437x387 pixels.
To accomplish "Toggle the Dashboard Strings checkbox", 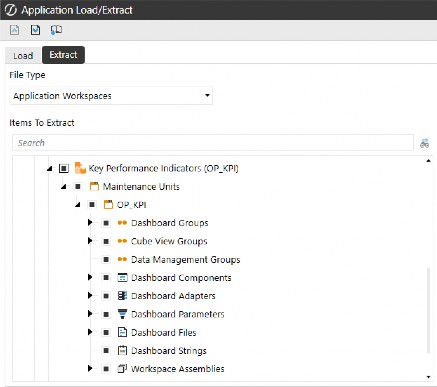I will pyautogui.click(x=106, y=351).
